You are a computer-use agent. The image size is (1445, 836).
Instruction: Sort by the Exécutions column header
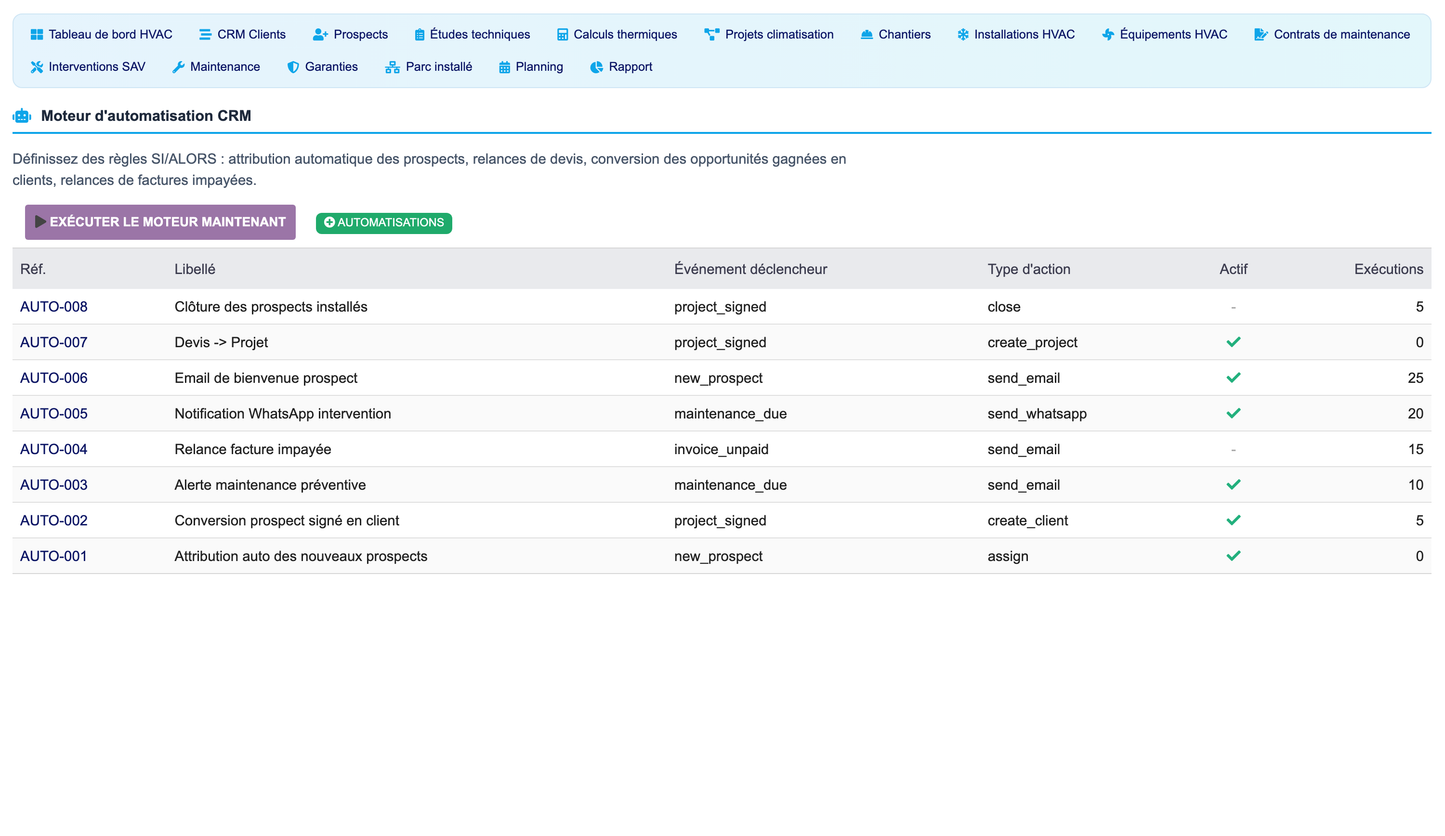pyautogui.click(x=1389, y=269)
